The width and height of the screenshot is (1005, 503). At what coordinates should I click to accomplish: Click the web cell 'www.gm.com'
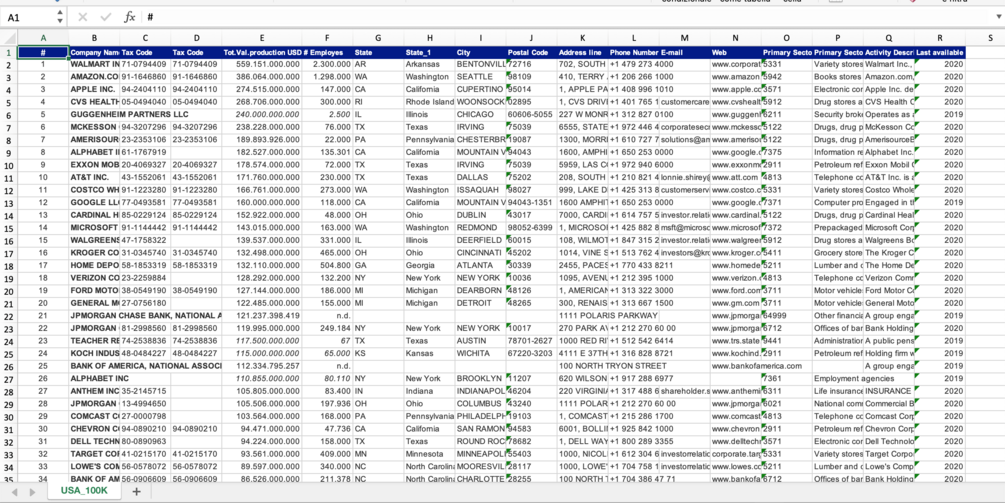coord(735,303)
